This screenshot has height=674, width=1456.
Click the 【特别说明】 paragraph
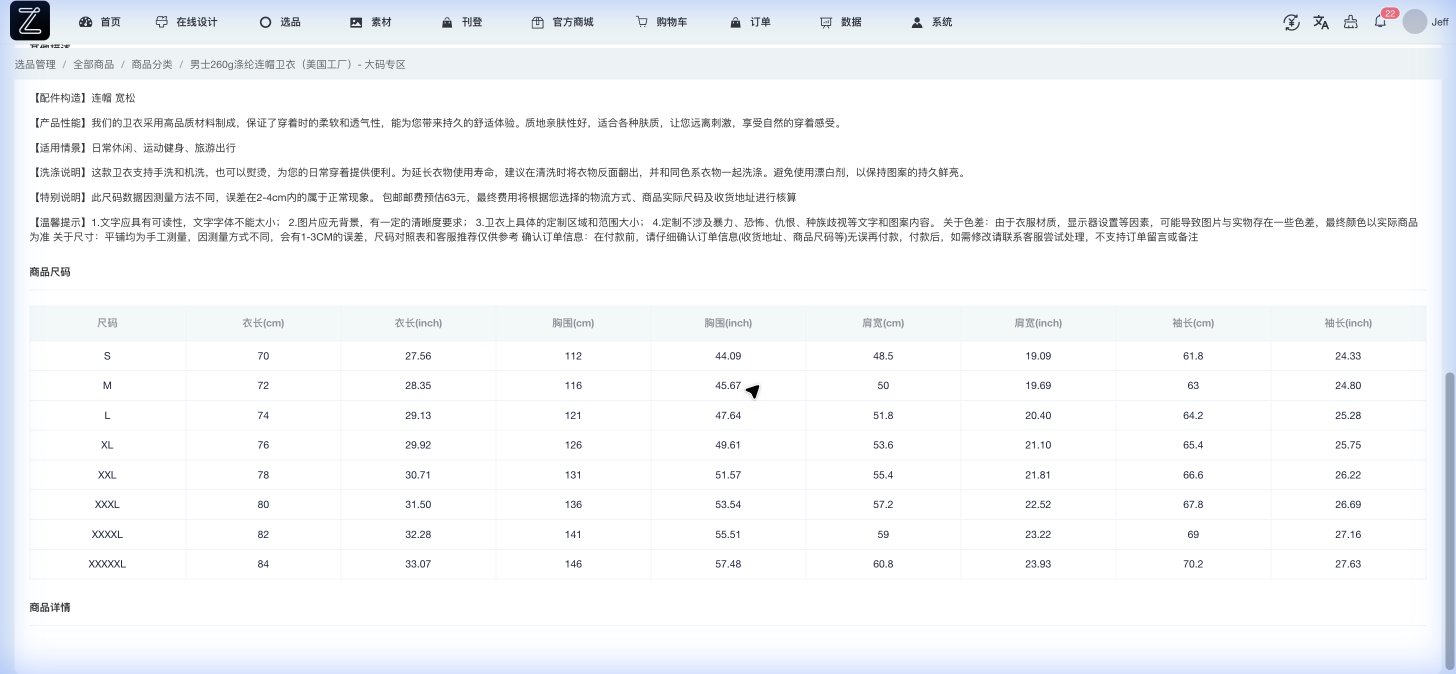pyautogui.click(x=413, y=197)
